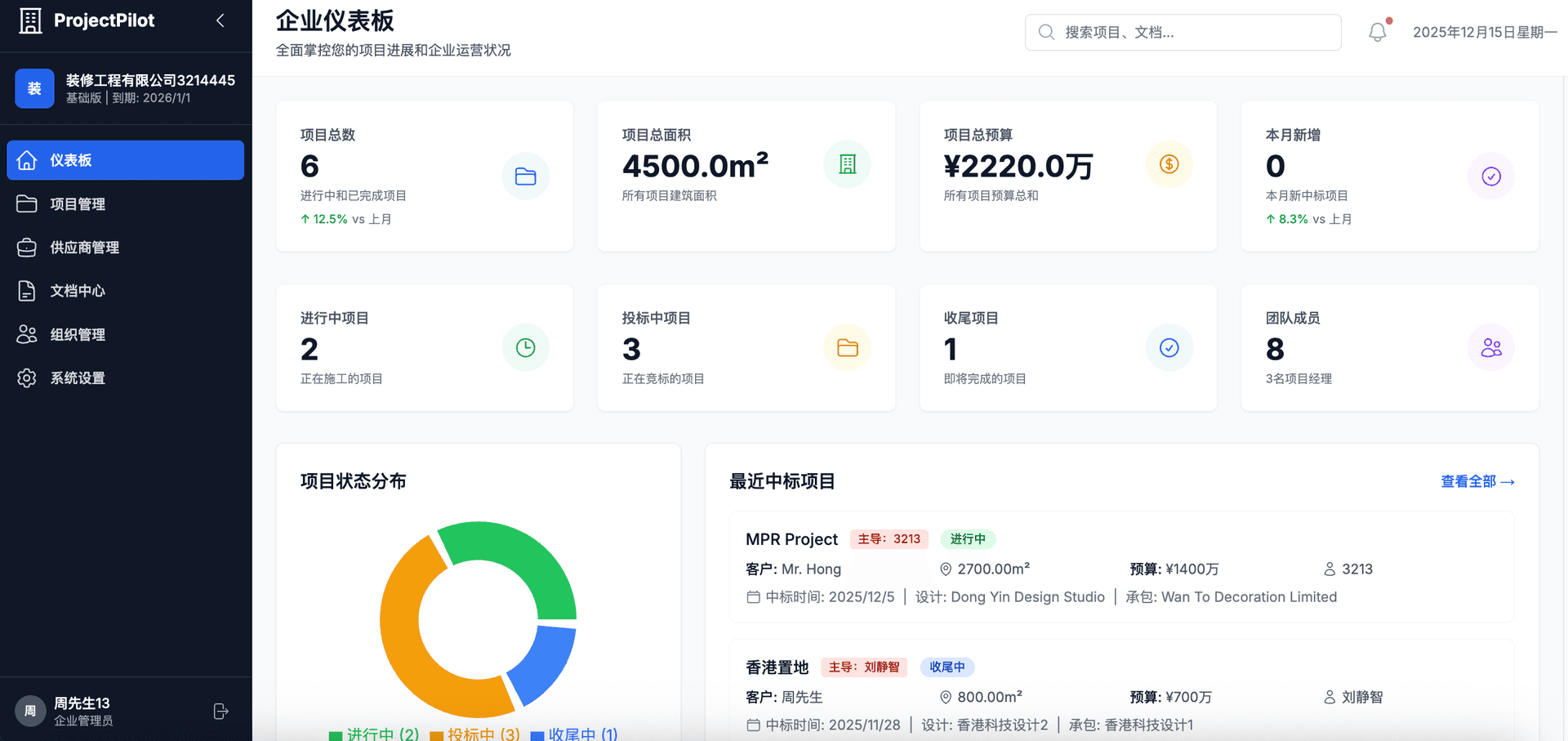Click the logout icon next to 周先生13
The height and width of the screenshot is (741, 1568).
pos(220,711)
